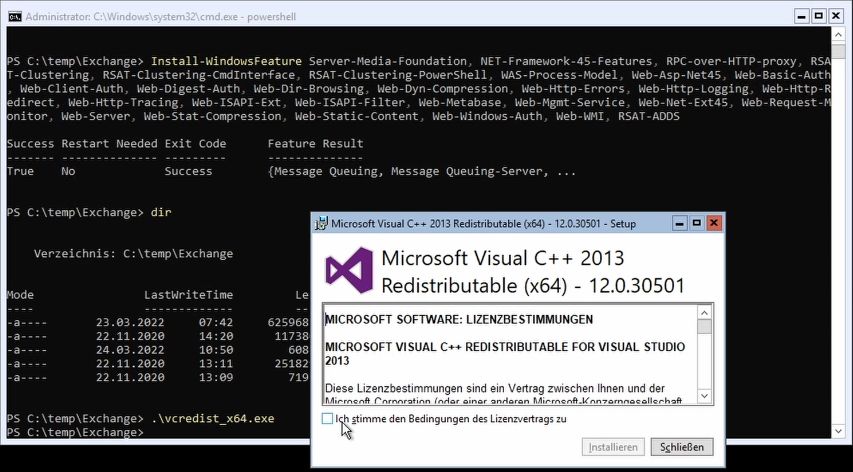Click the 'Feature Result' column header
853x472 pixels.
pos(316,144)
